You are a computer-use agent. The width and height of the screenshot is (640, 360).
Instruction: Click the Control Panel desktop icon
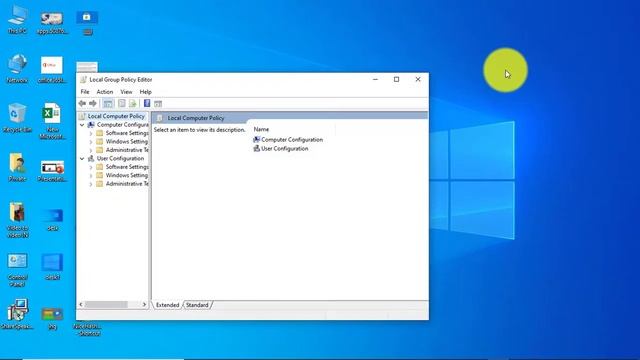(x=17, y=270)
